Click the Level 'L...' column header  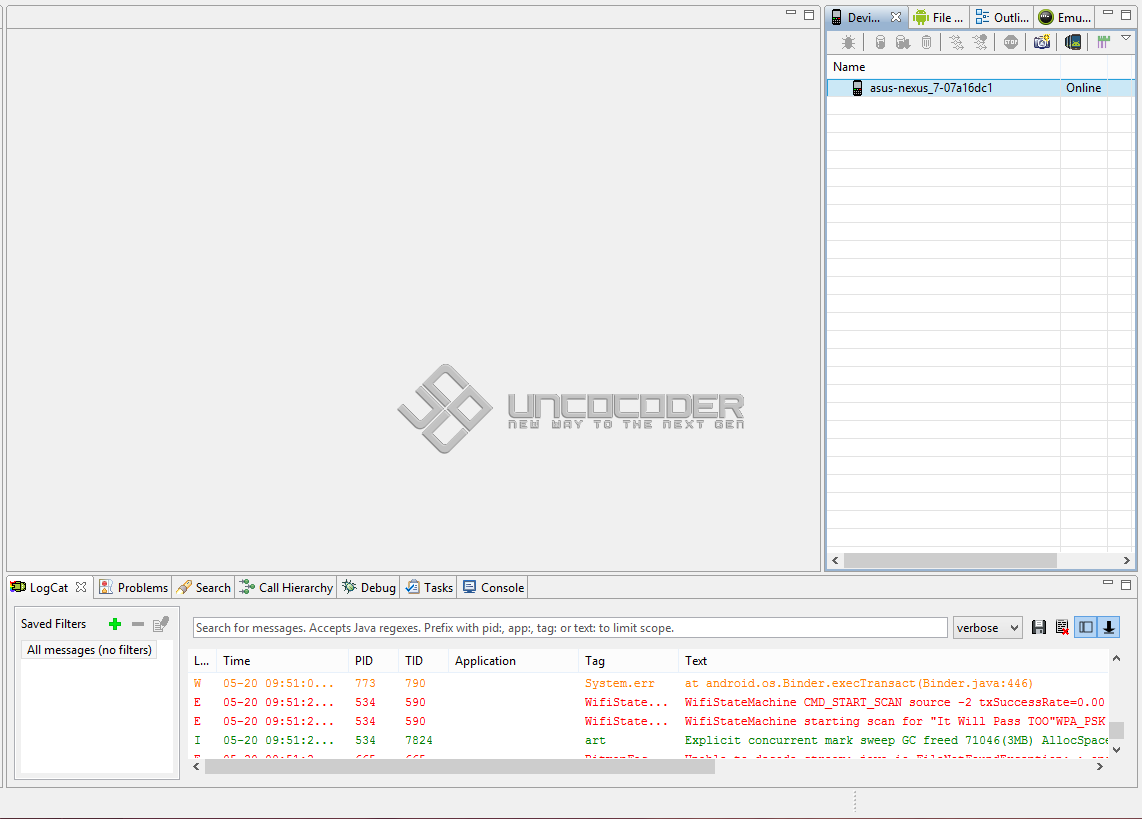tap(202, 661)
